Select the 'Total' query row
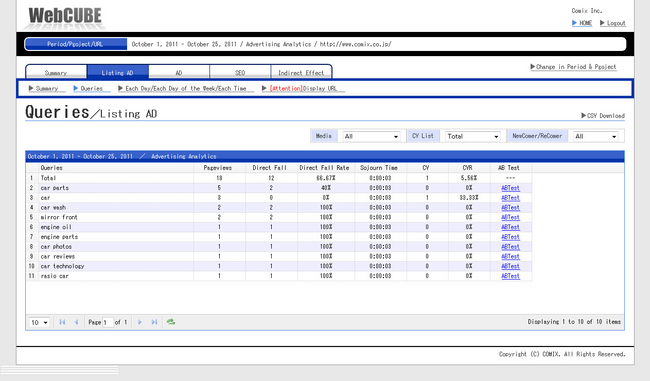 pyautogui.click(x=279, y=178)
